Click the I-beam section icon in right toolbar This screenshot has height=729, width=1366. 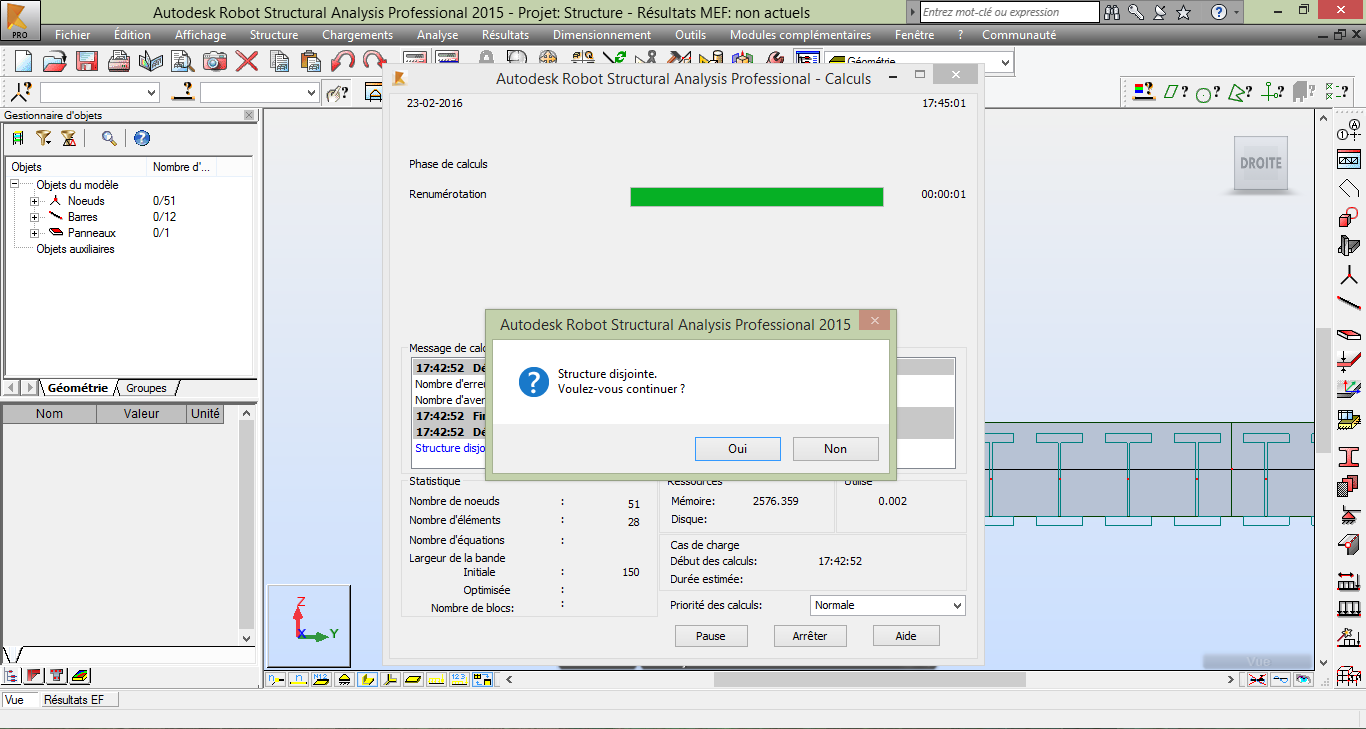1349,457
